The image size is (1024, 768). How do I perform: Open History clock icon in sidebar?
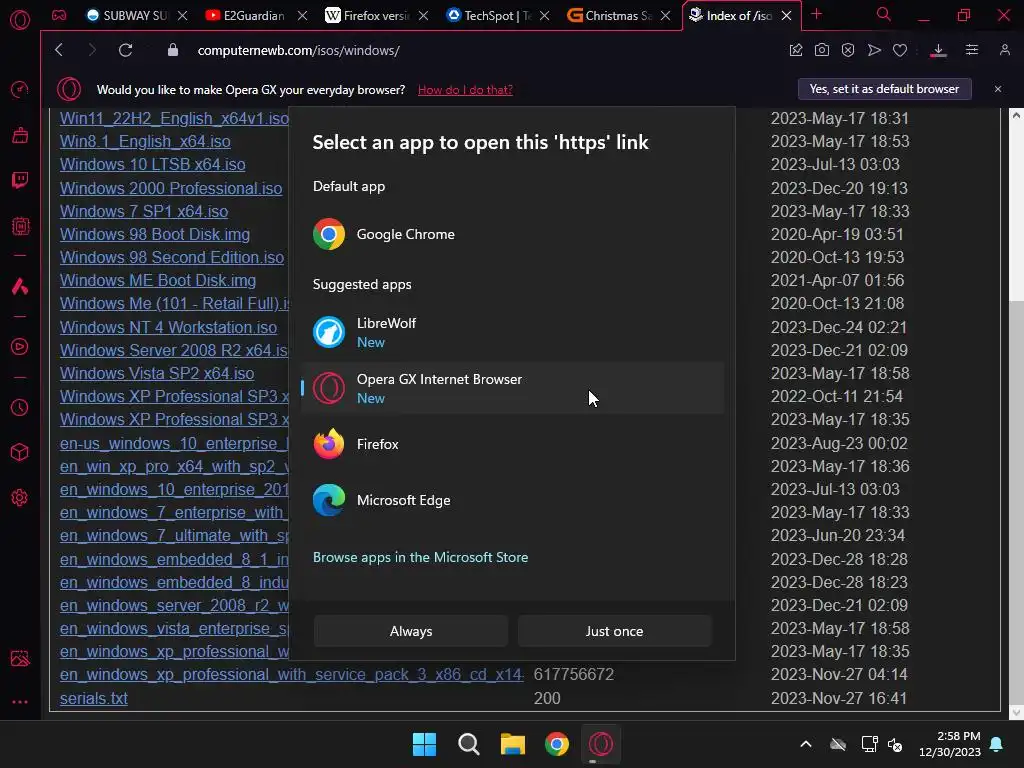pos(20,408)
